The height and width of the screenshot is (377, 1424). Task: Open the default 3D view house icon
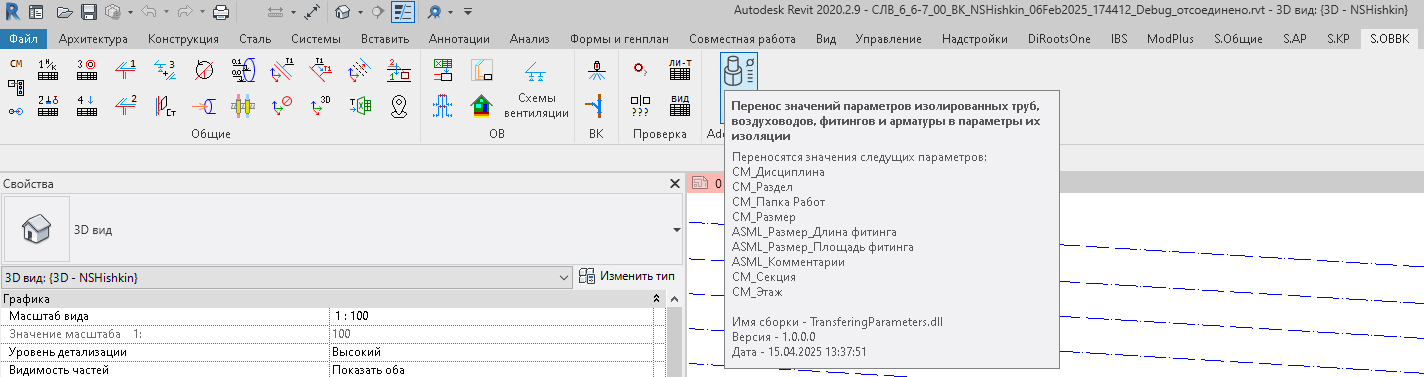[x=343, y=13]
